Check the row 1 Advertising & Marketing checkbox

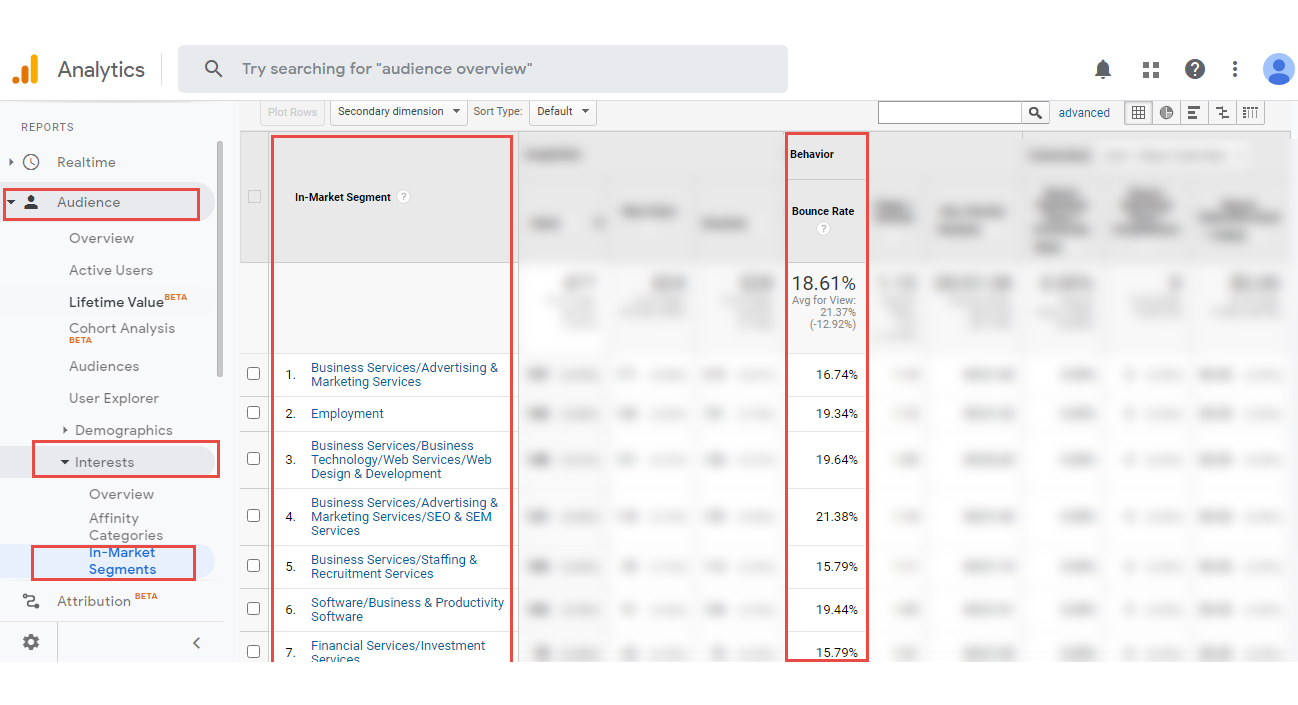pyautogui.click(x=254, y=374)
